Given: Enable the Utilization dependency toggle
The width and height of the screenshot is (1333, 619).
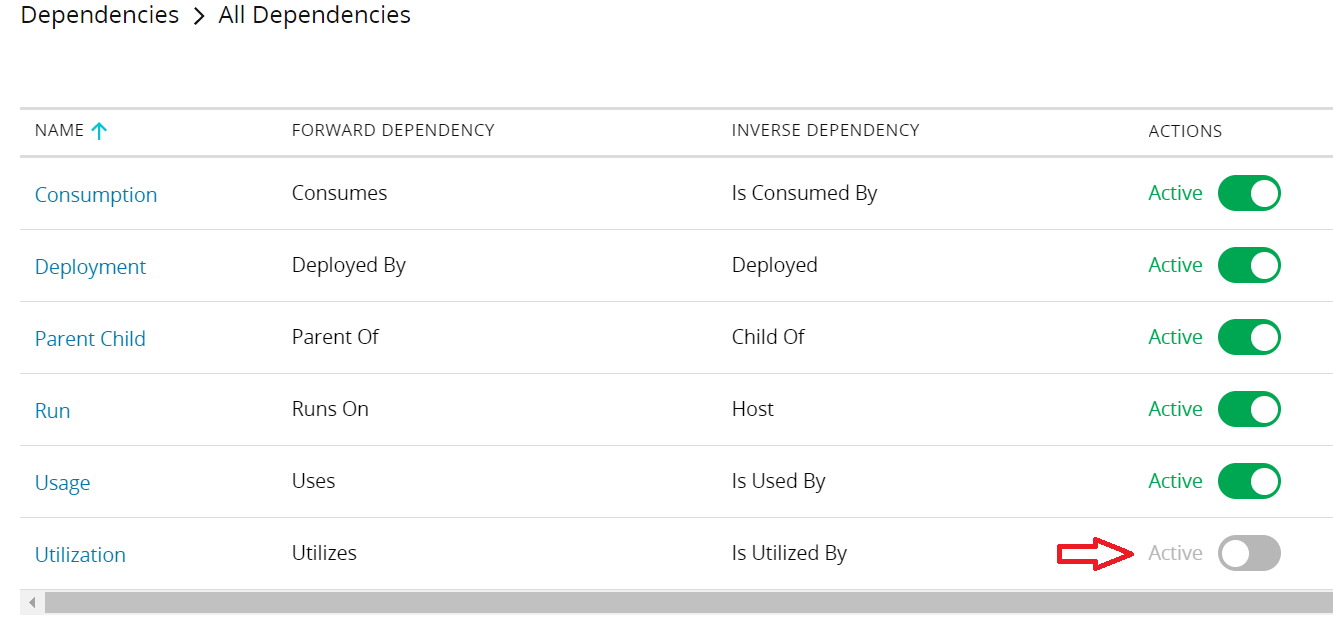Looking at the screenshot, I should tap(1249, 554).
